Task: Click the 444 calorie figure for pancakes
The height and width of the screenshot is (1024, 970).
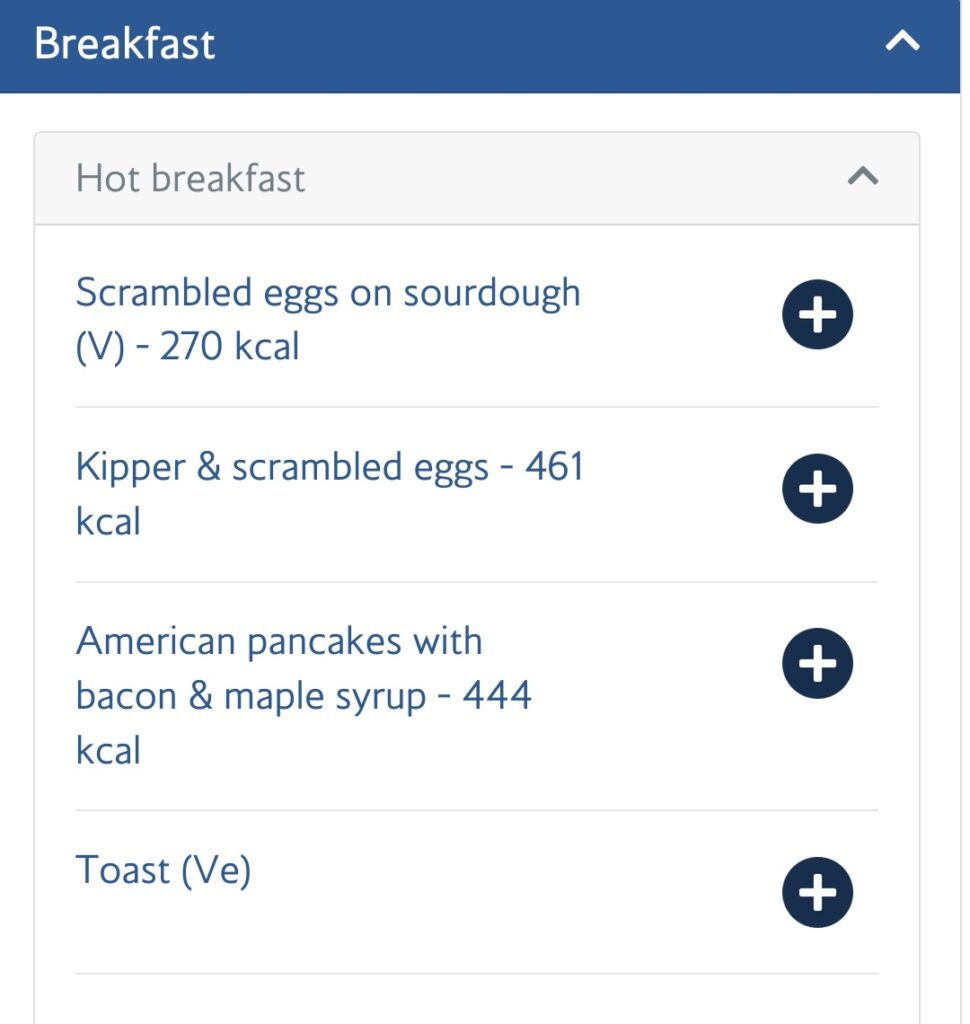Action: point(497,695)
